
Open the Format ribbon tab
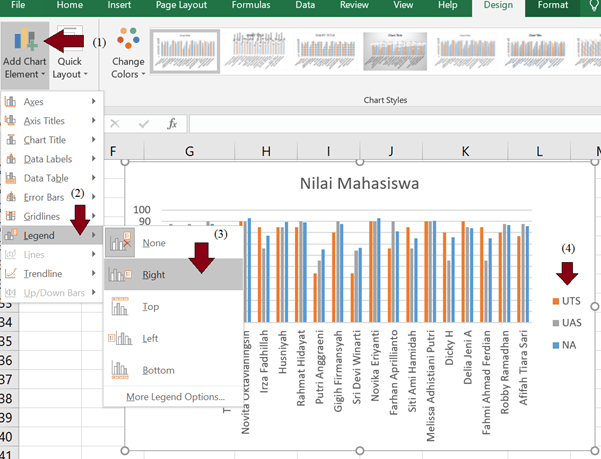553,6
